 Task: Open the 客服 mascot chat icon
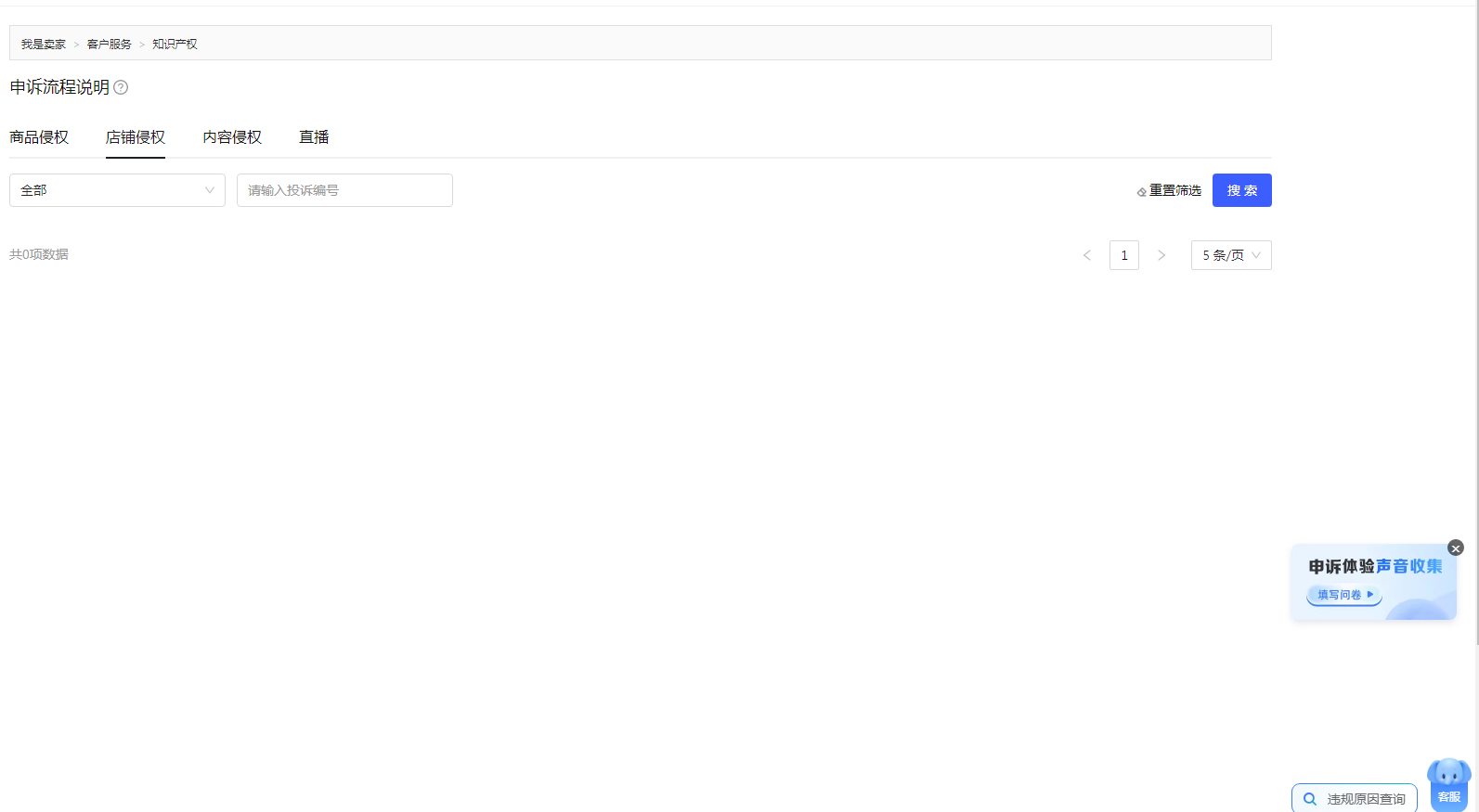coord(1449,783)
